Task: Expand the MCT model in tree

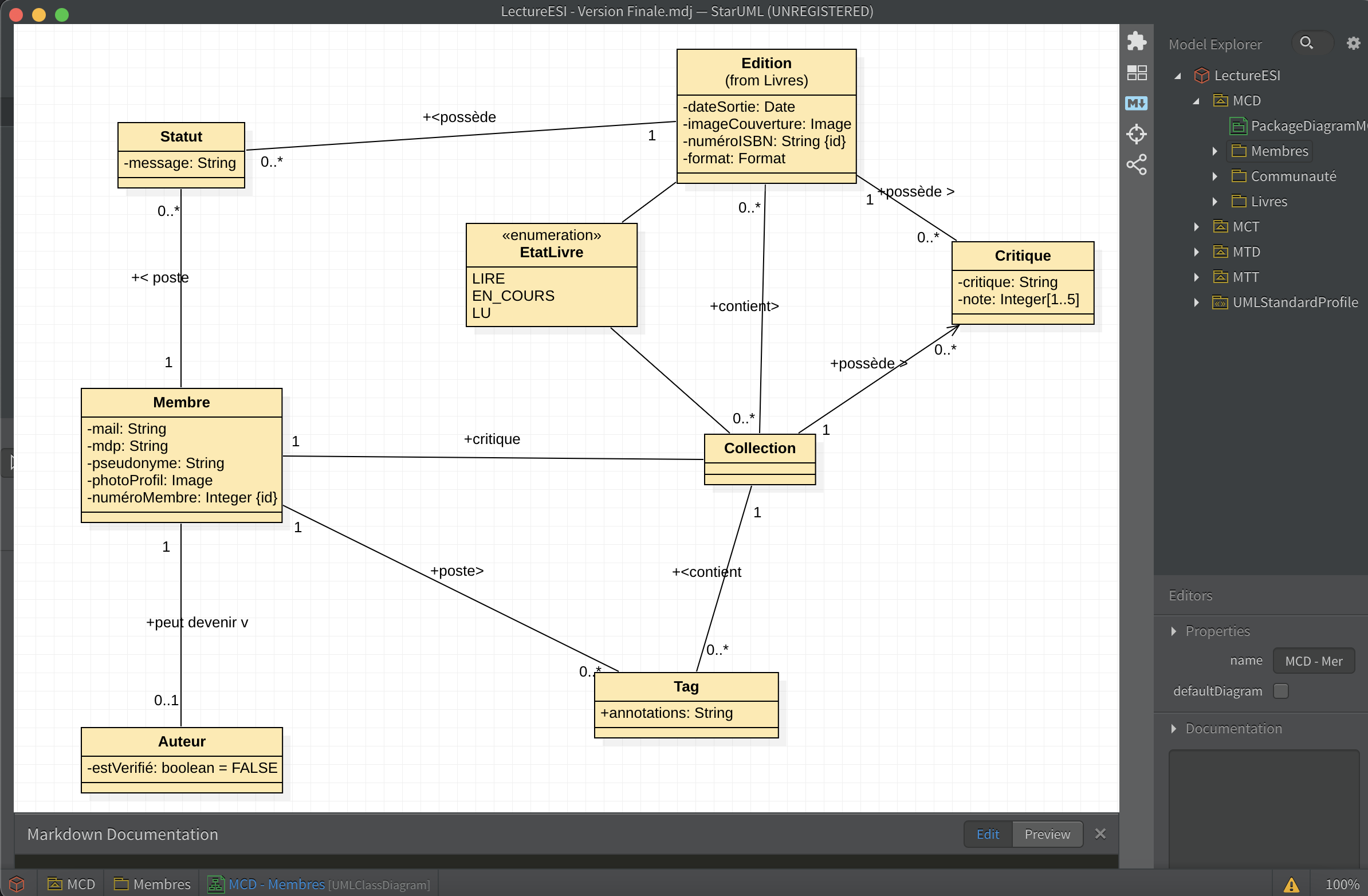Action: click(x=1196, y=227)
